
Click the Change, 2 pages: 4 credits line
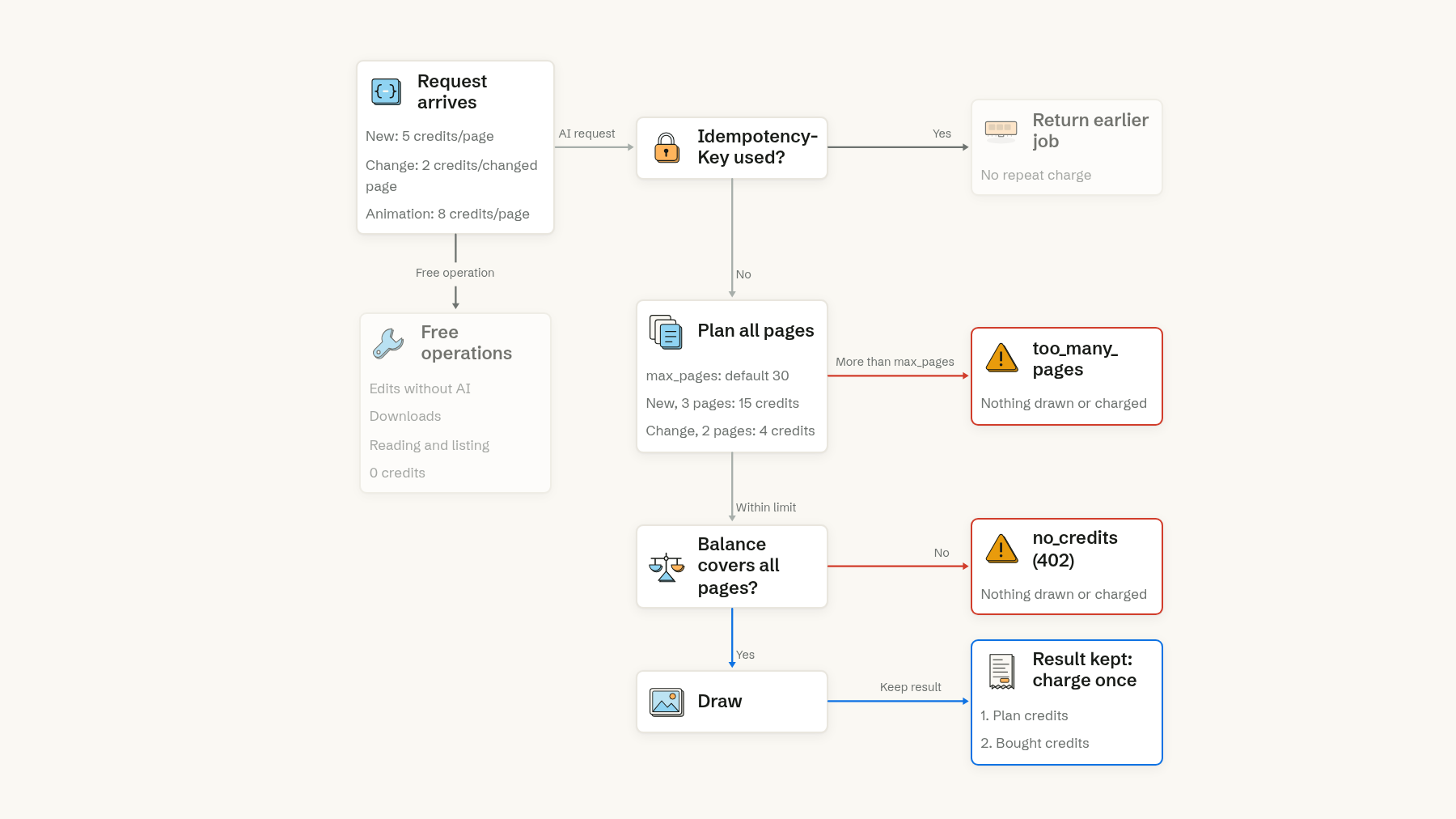click(x=730, y=431)
